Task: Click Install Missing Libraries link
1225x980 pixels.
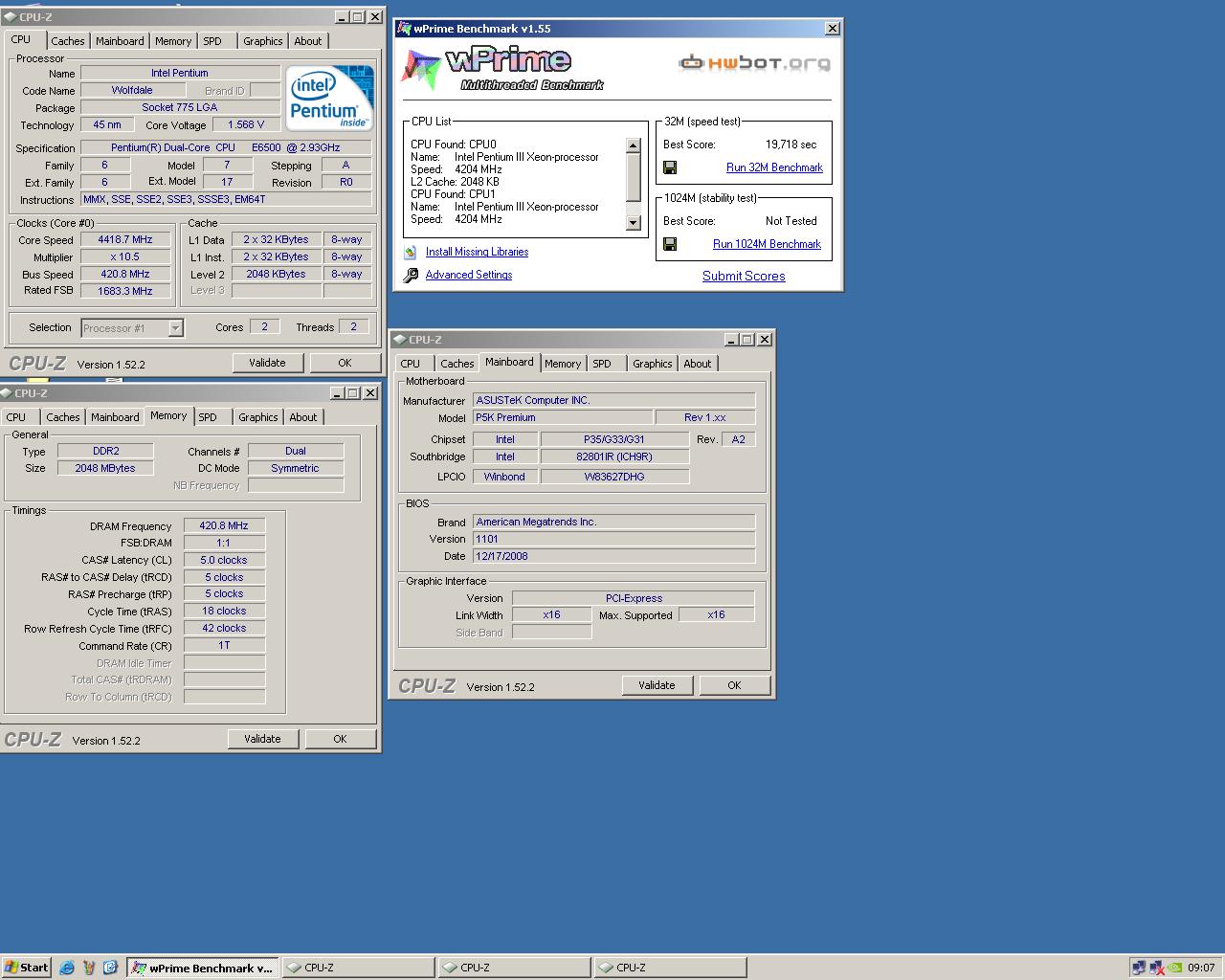Action: tap(477, 252)
